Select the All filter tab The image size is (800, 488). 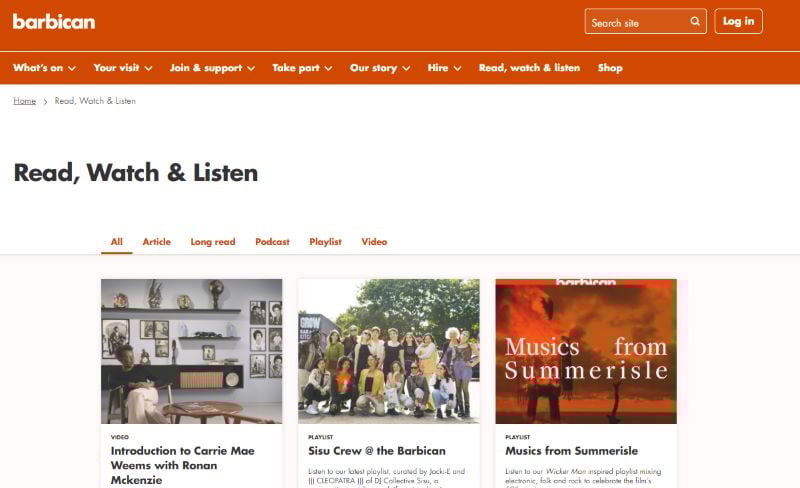117,242
